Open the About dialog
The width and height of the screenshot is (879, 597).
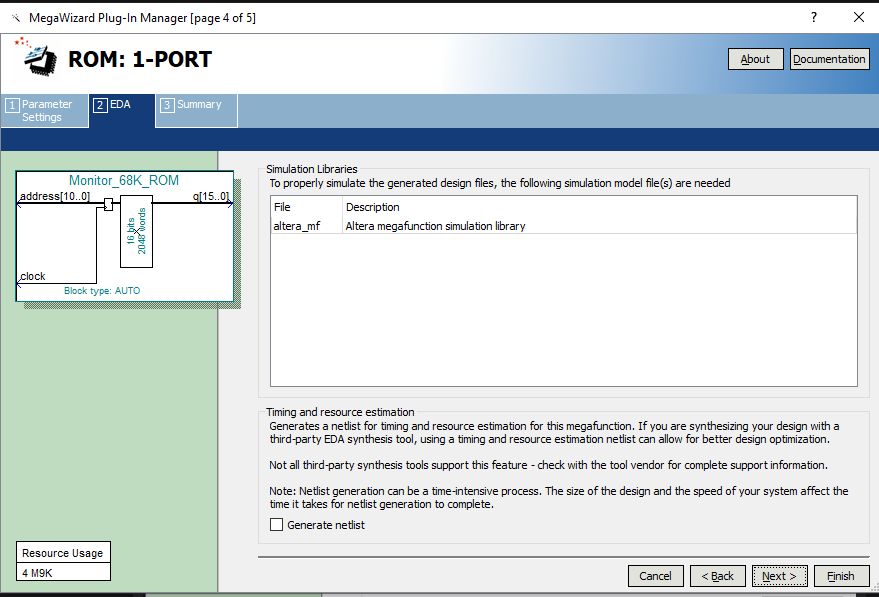(755, 59)
